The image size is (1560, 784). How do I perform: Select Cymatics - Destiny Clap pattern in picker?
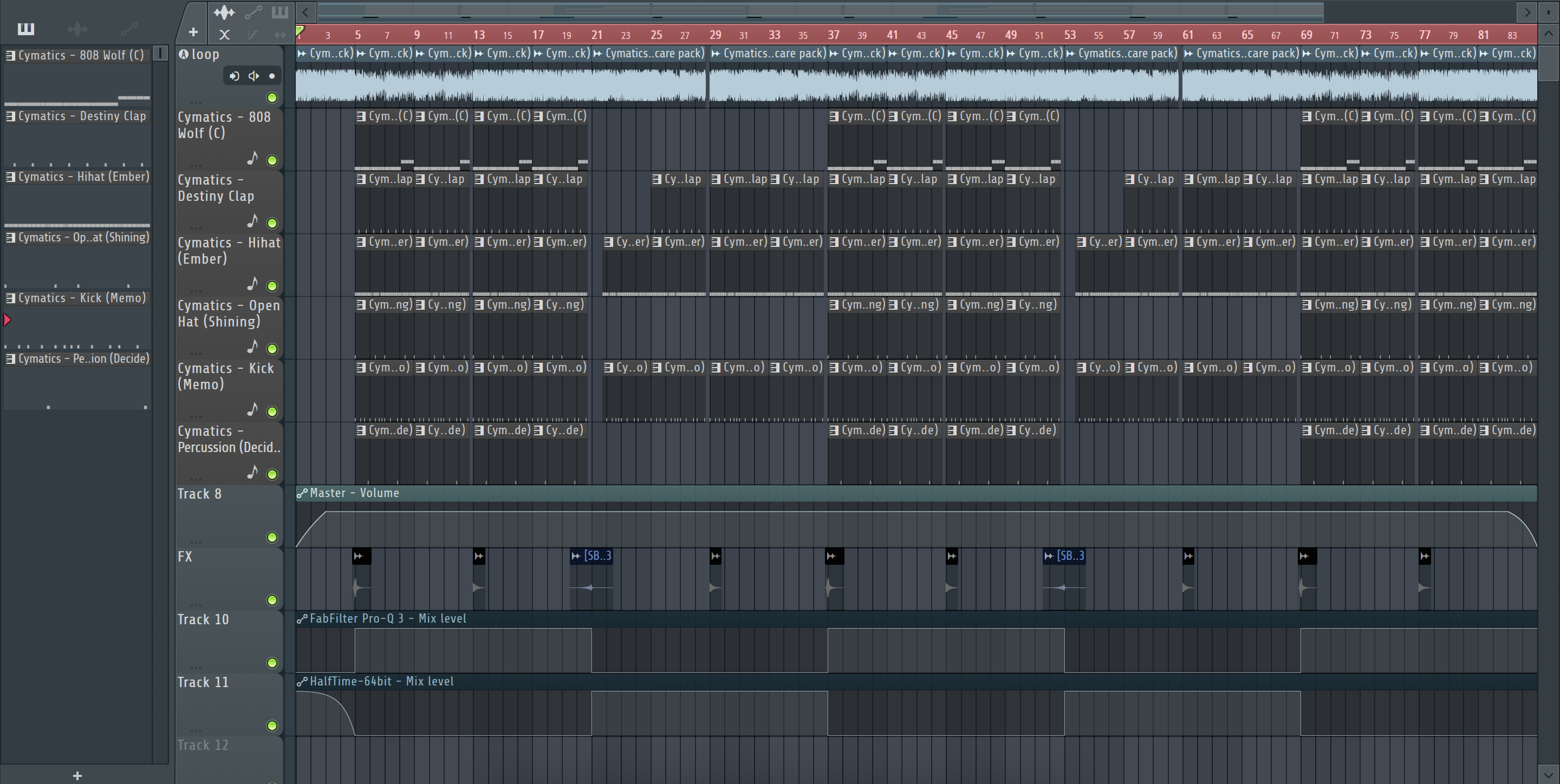click(81, 116)
